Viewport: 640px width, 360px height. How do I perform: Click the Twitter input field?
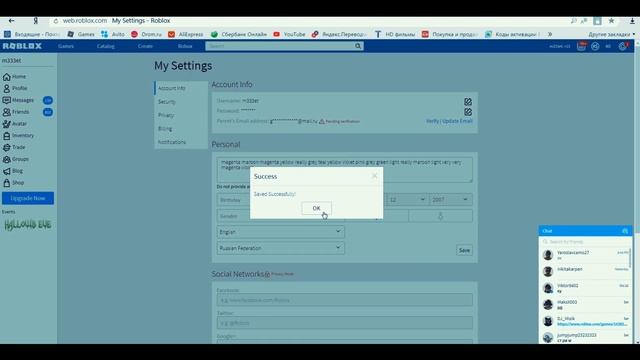point(344,323)
